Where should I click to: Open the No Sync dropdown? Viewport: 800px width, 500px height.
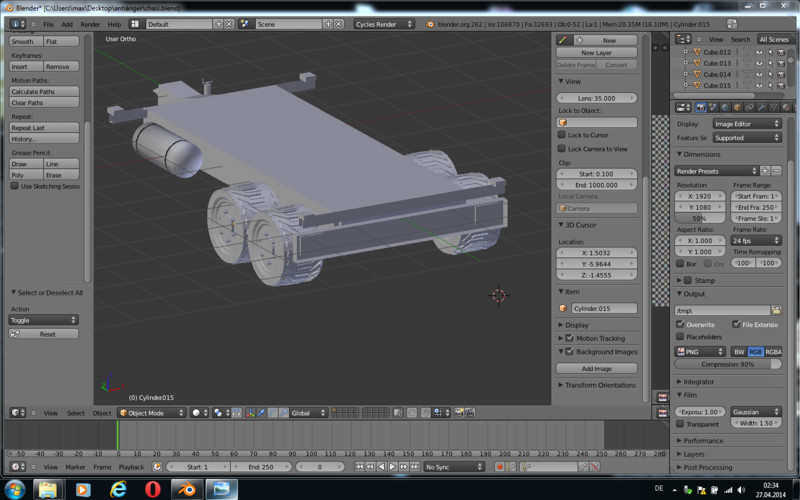(454, 467)
